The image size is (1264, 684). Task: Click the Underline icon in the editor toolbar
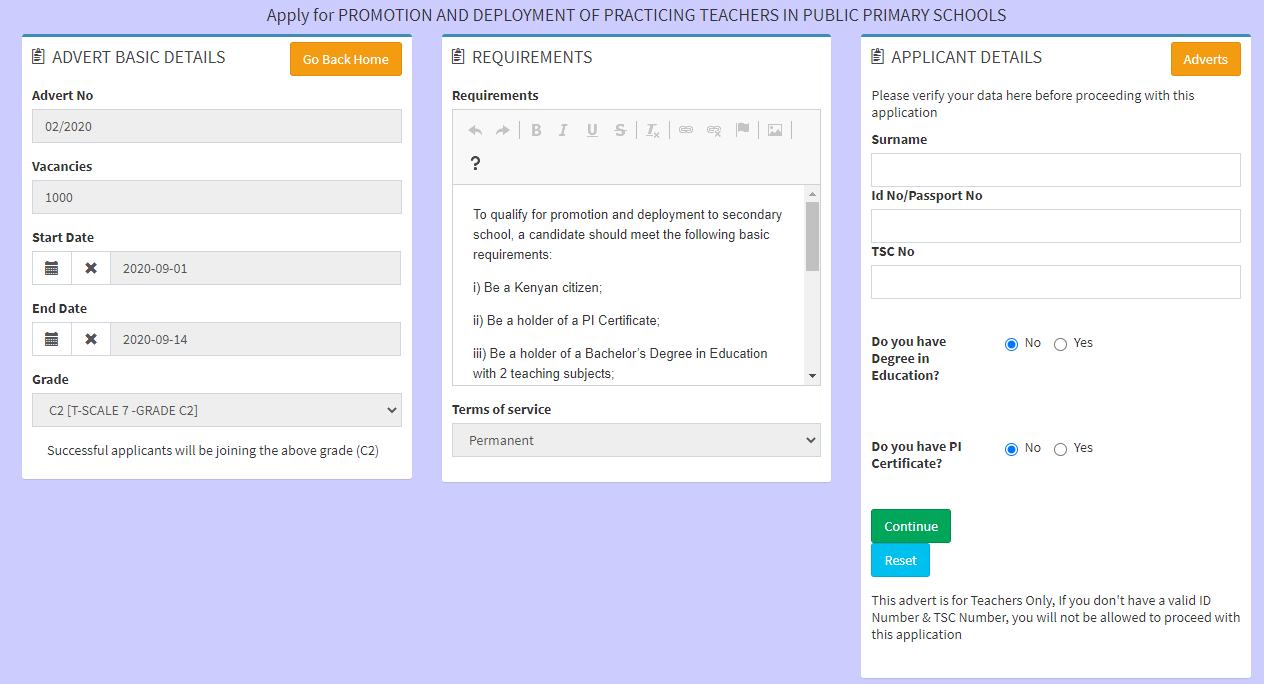coord(592,130)
